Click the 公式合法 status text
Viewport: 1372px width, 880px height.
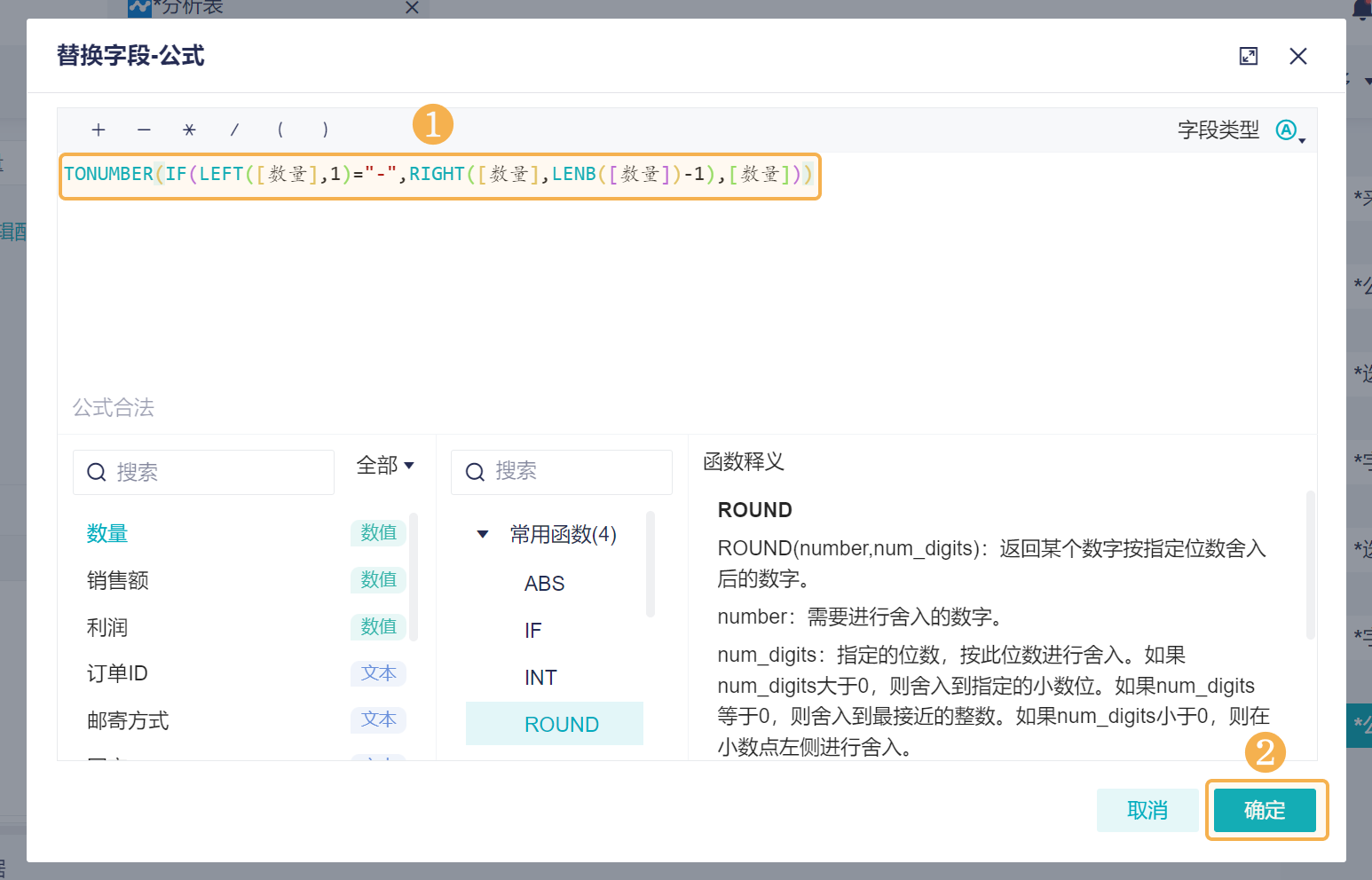click(x=114, y=408)
